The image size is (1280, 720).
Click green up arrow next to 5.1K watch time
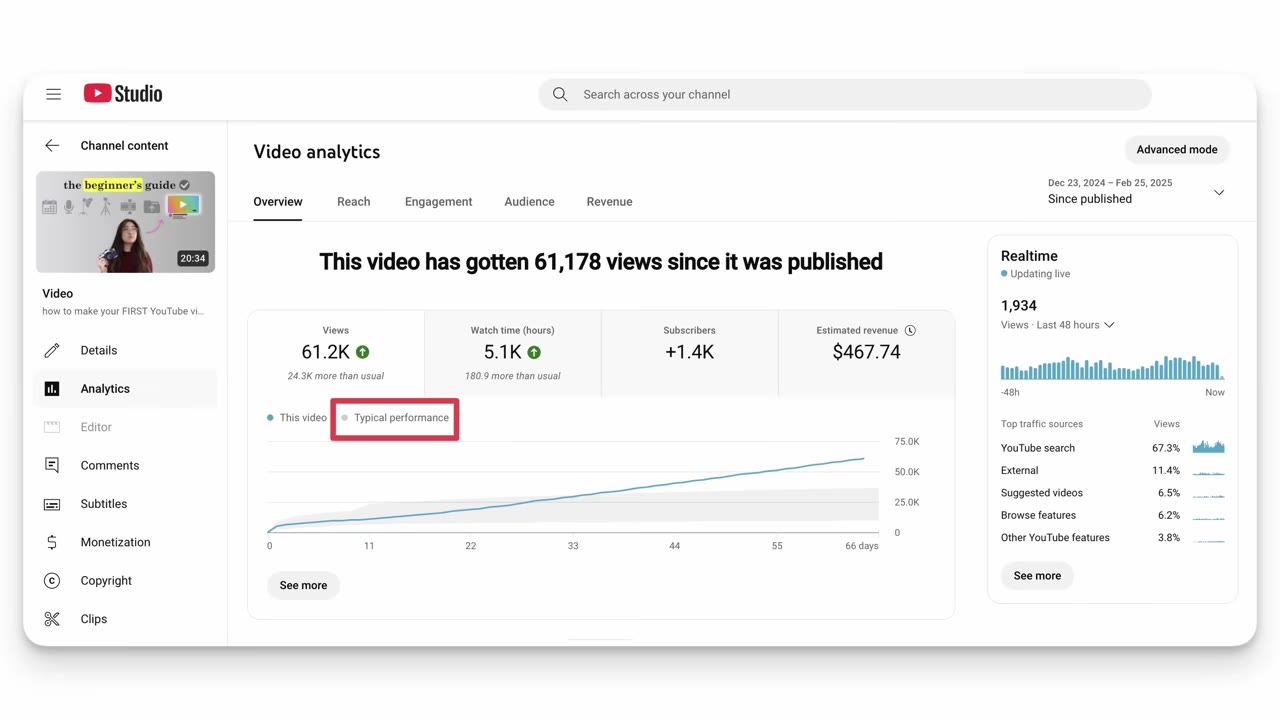click(534, 352)
